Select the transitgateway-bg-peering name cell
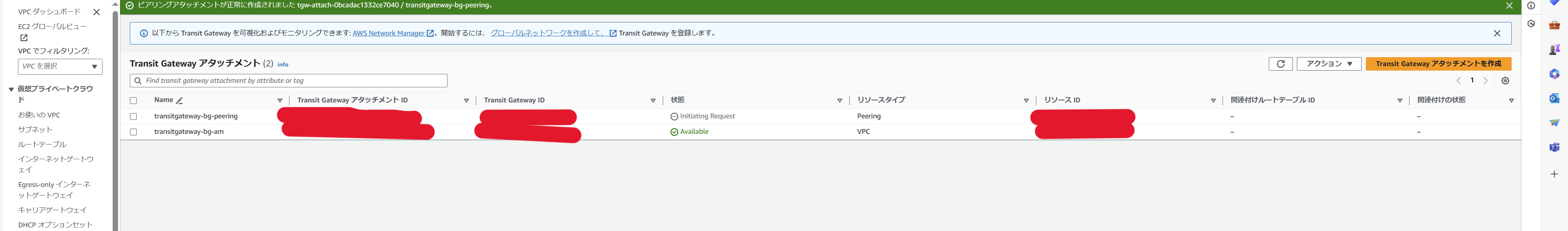Screen dimensions: 1568x231 [196, 116]
